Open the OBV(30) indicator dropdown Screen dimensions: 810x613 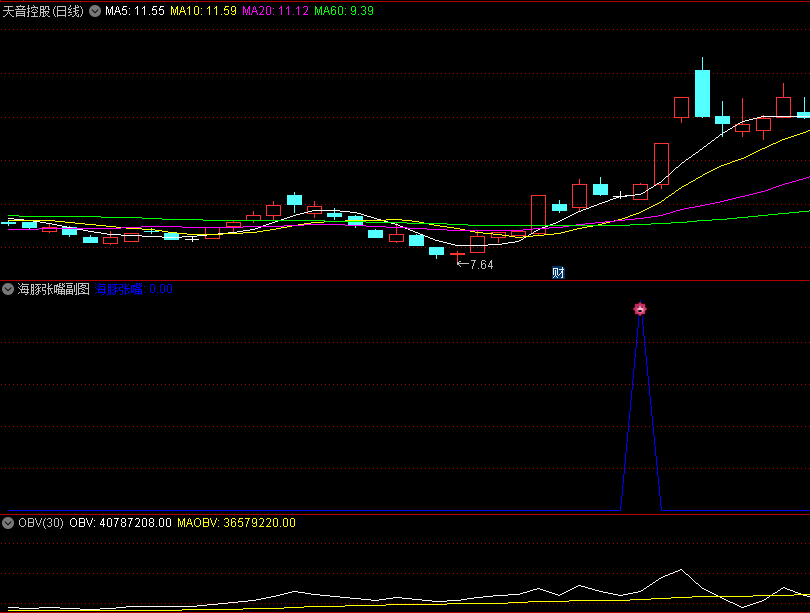click(8, 523)
